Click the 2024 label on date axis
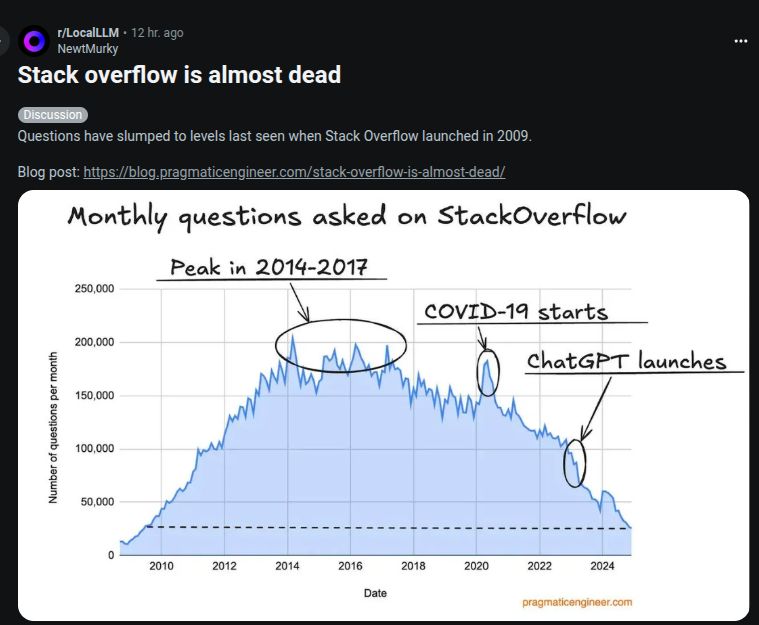 pyautogui.click(x=602, y=566)
